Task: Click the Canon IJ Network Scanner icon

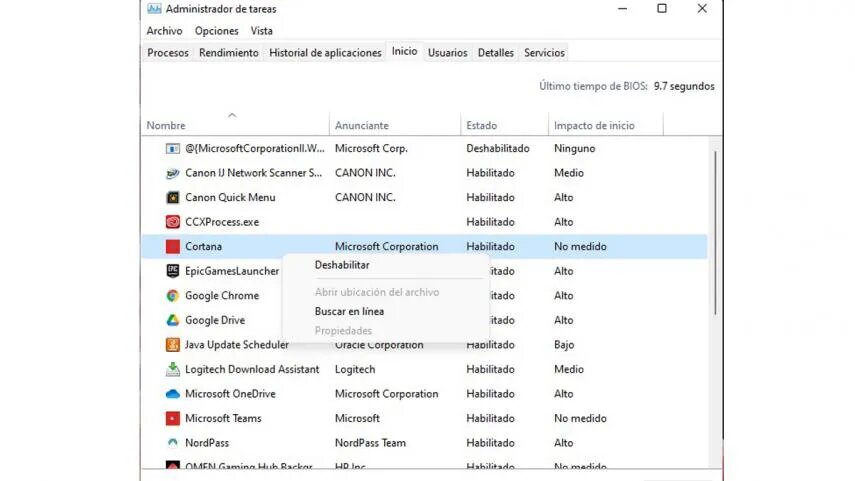Action: 173,173
